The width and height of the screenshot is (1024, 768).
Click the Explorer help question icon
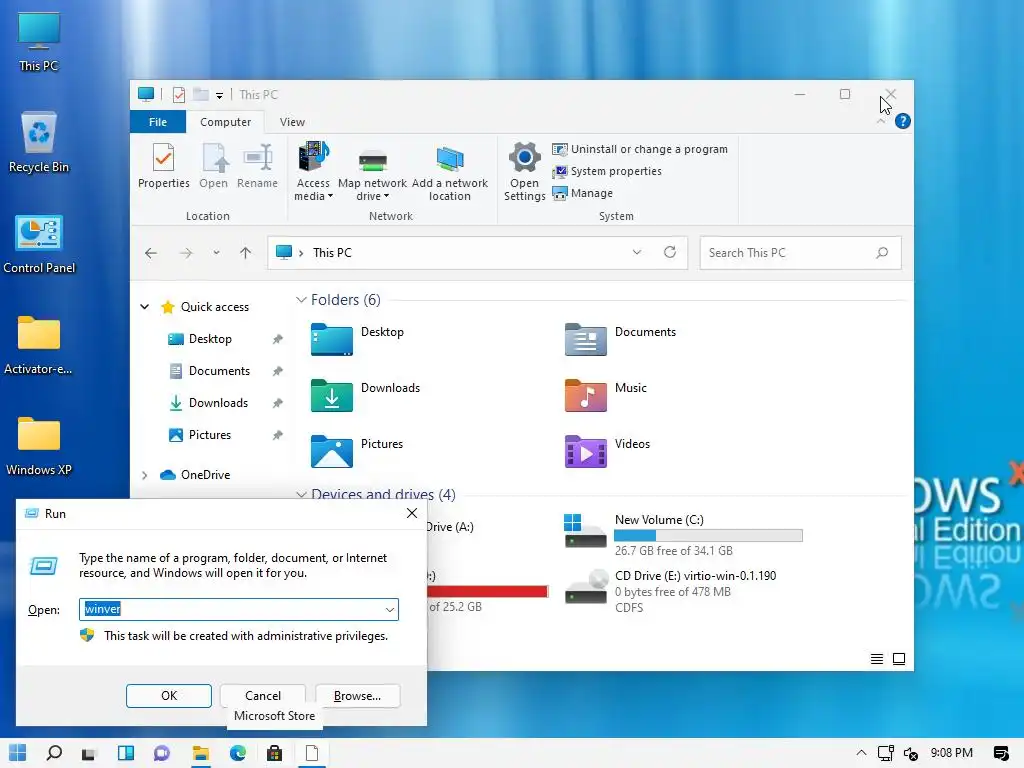[x=903, y=121]
